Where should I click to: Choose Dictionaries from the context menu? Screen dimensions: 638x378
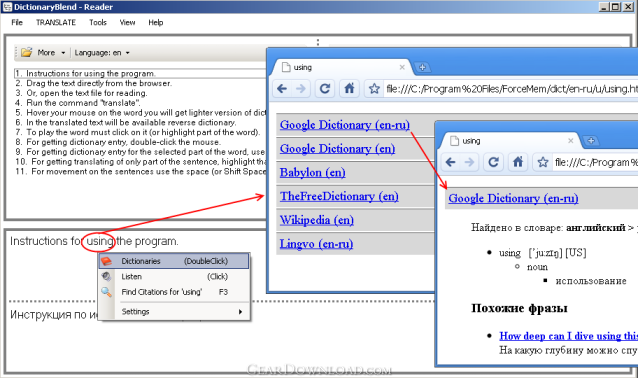pos(174,261)
